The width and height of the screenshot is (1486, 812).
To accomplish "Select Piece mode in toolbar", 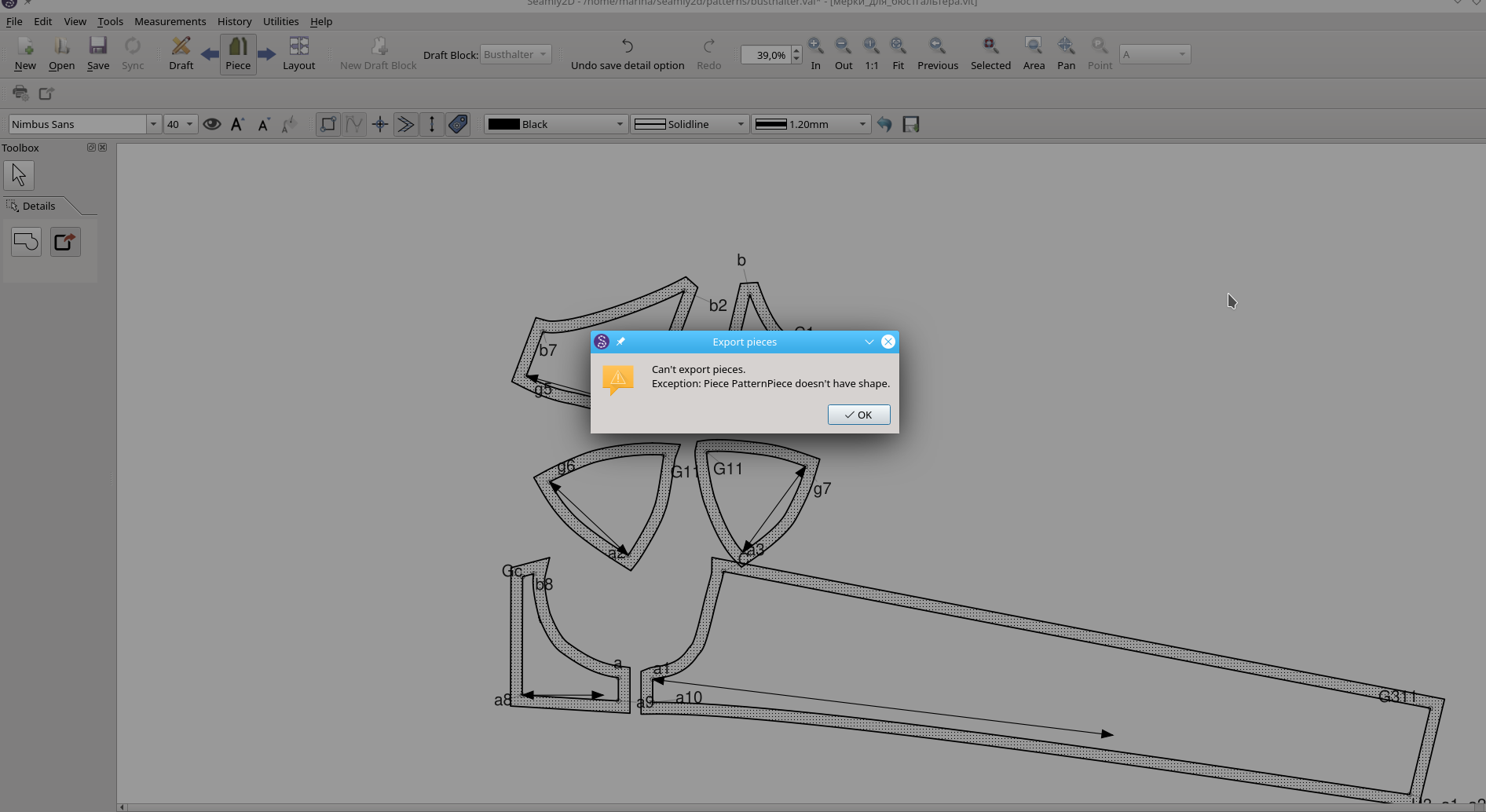I will tap(238, 54).
